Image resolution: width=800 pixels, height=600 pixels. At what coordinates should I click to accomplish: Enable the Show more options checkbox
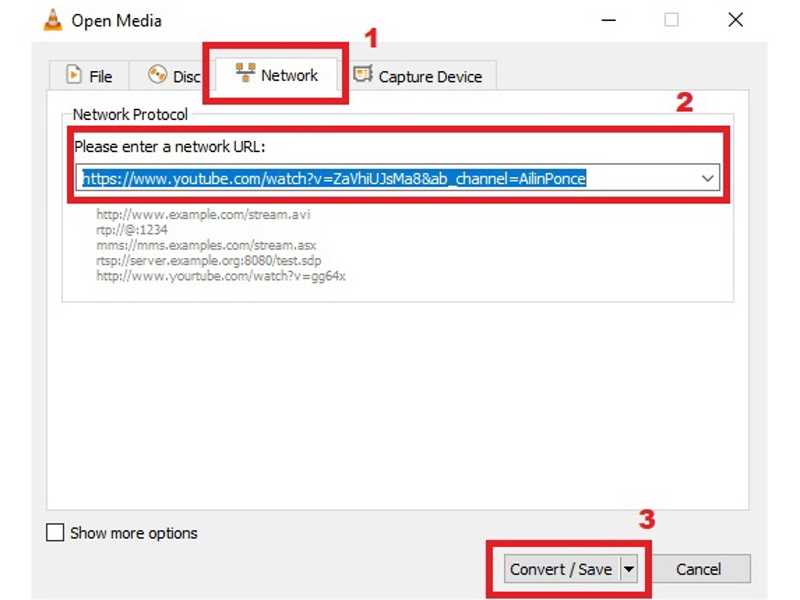pos(55,533)
